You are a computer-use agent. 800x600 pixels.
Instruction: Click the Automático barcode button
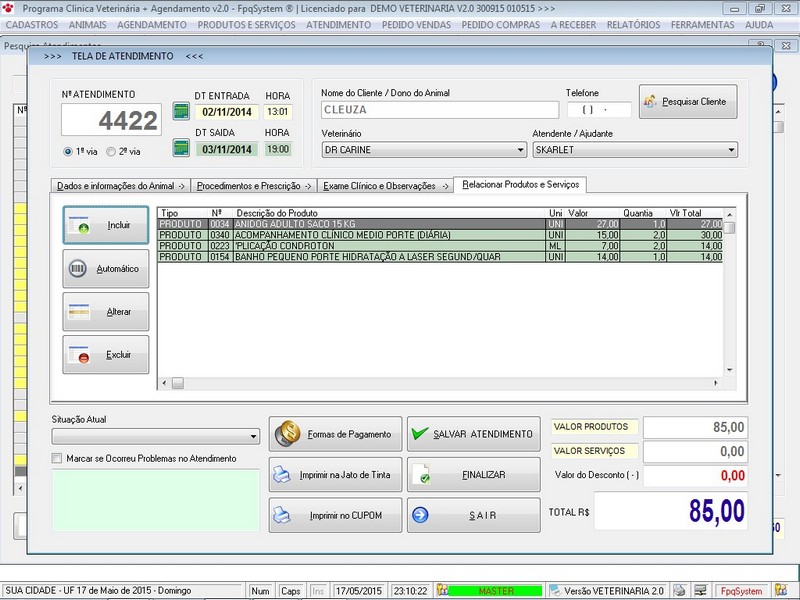[x=105, y=269]
